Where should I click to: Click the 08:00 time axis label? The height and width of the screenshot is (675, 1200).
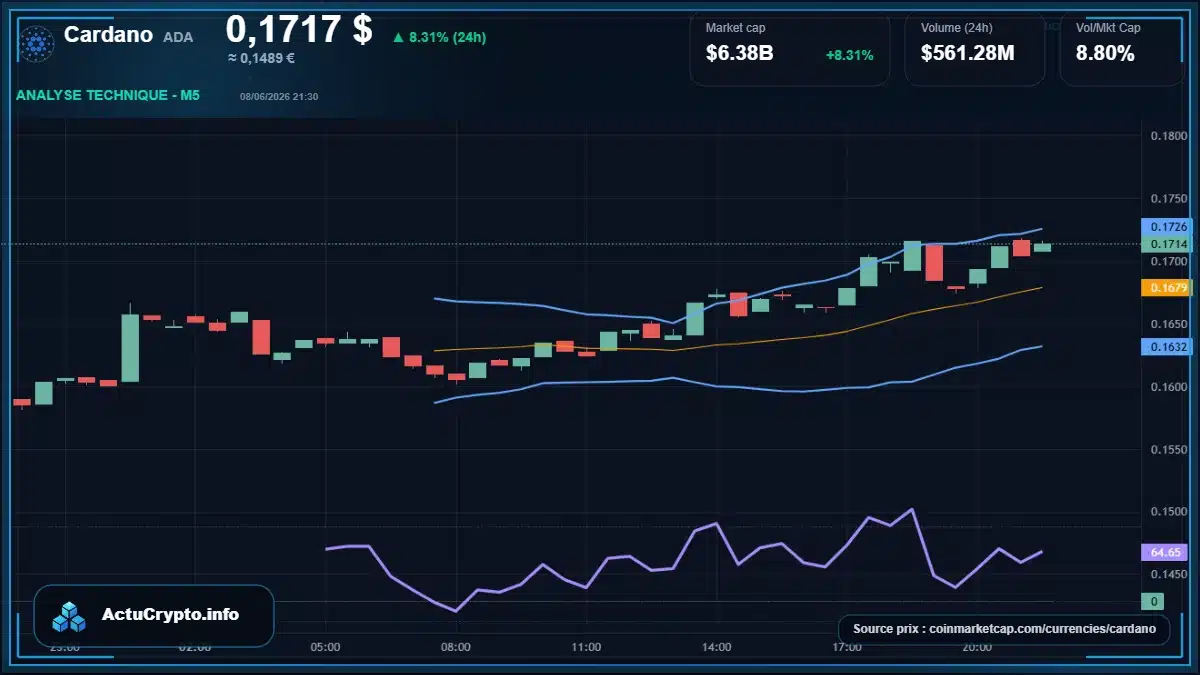(x=455, y=647)
